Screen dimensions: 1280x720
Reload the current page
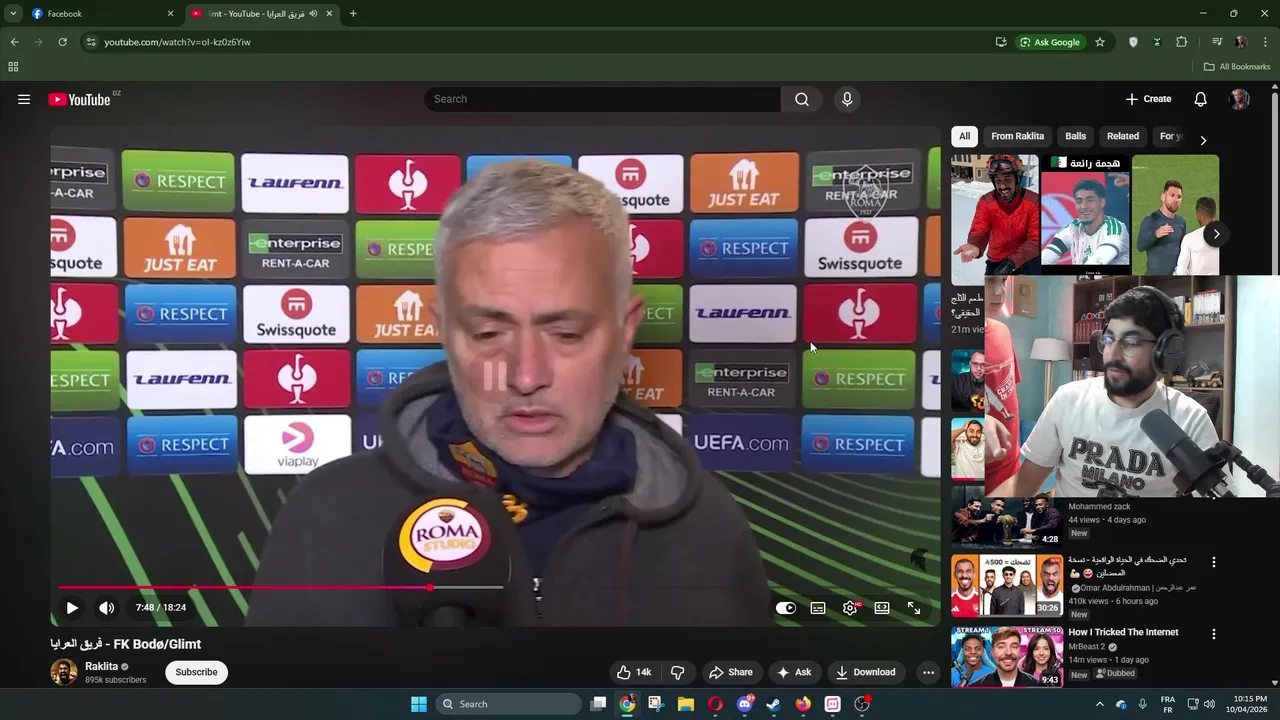pos(62,42)
